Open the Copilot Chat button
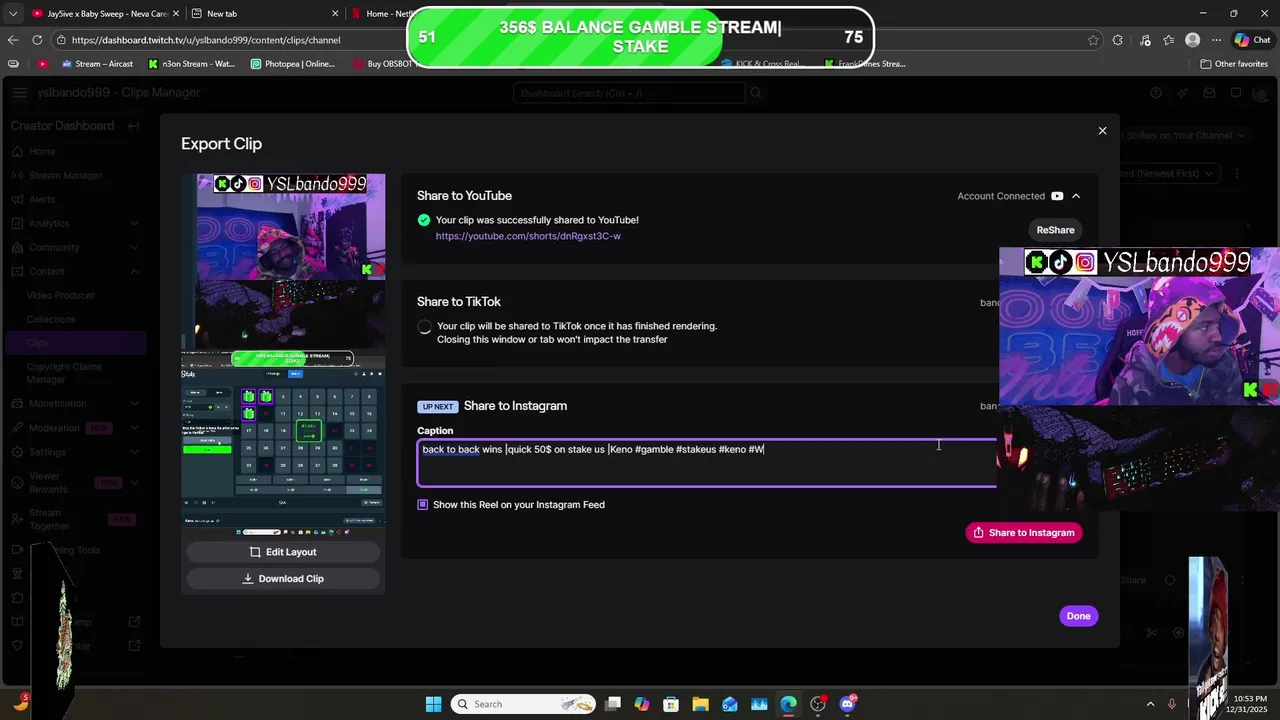This screenshot has height=720, width=1280. 1254,40
